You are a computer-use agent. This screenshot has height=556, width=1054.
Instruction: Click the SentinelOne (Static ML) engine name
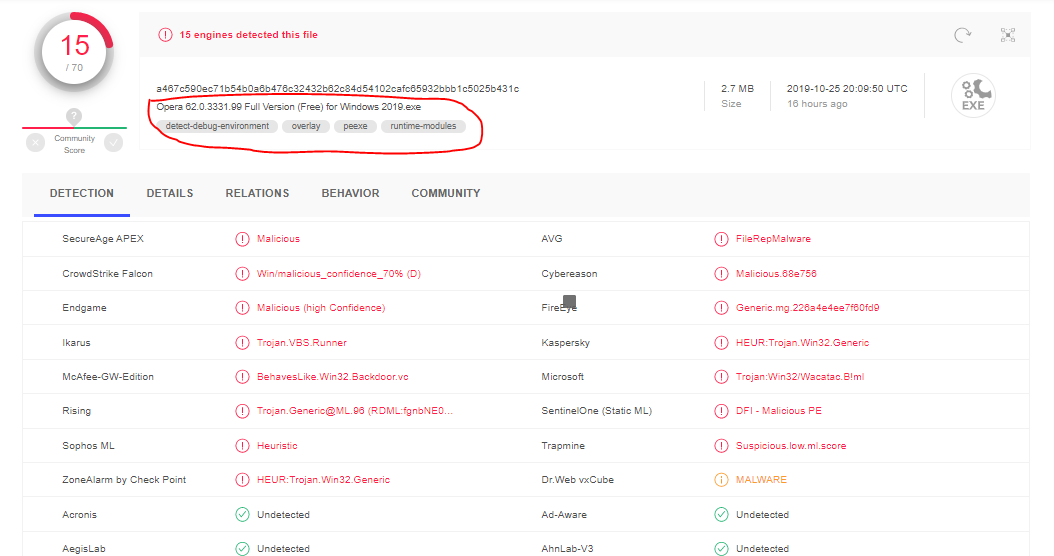[x=597, y=411]
